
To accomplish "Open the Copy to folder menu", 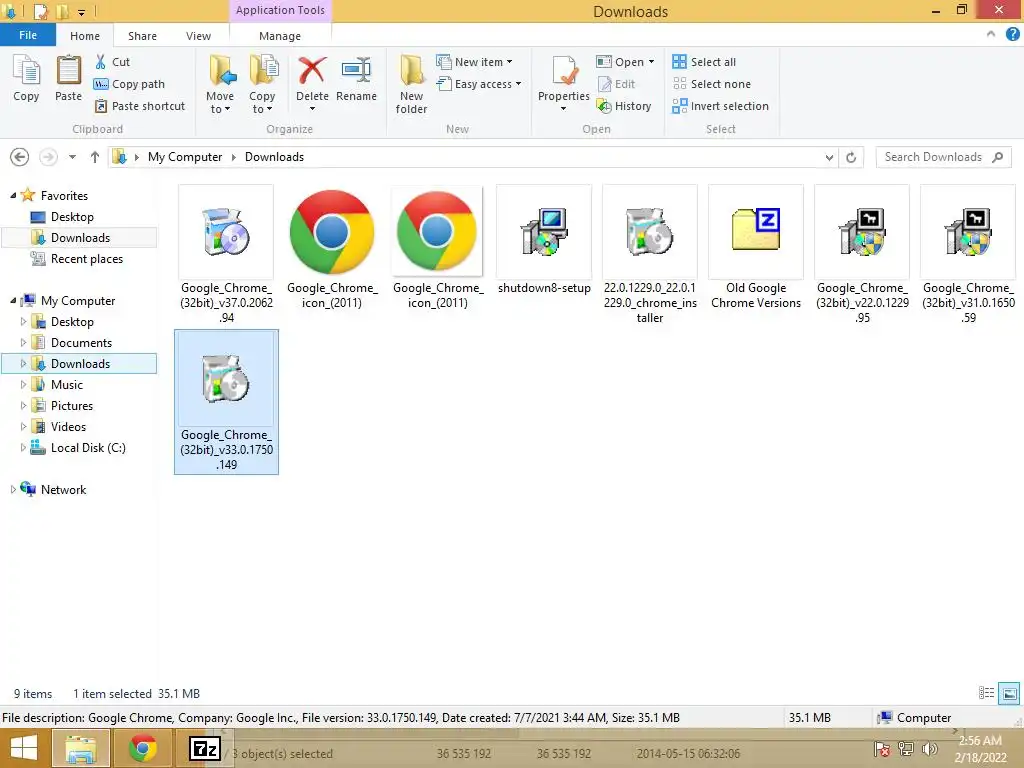I will click(x=262, y=85).
